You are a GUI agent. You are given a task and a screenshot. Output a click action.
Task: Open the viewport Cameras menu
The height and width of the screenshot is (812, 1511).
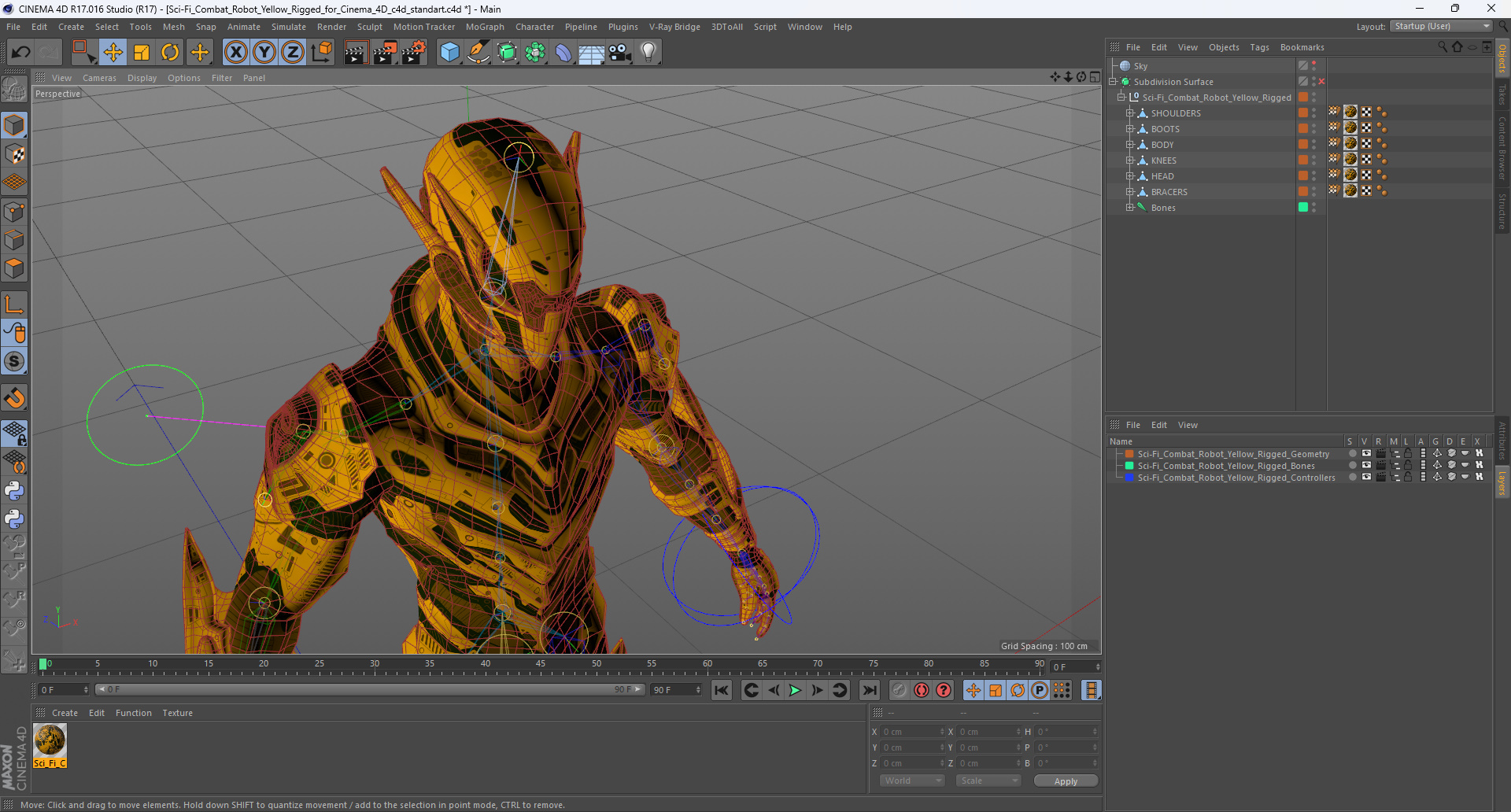(99, 78)
